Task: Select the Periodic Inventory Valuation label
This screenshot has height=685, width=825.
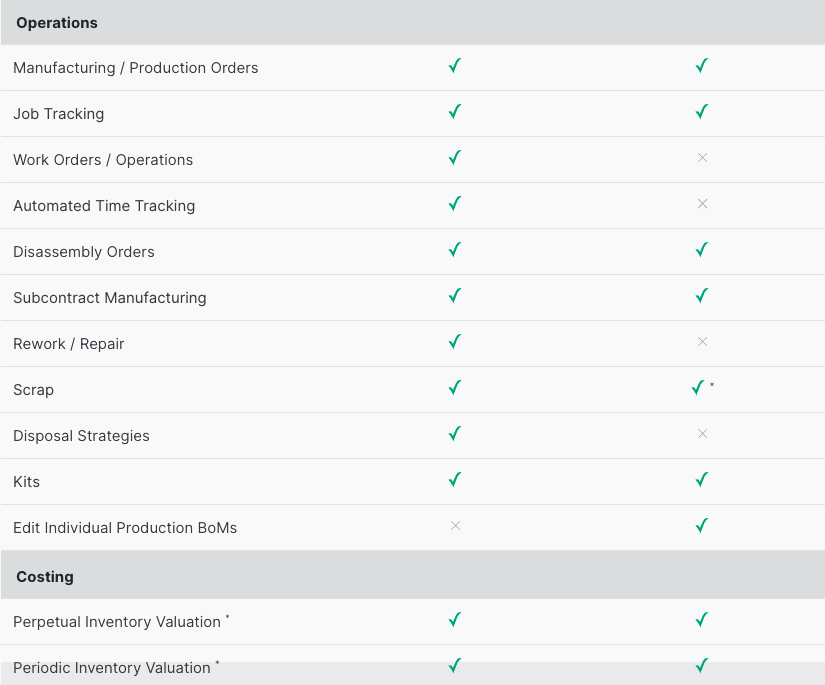Action: point(112,668)
